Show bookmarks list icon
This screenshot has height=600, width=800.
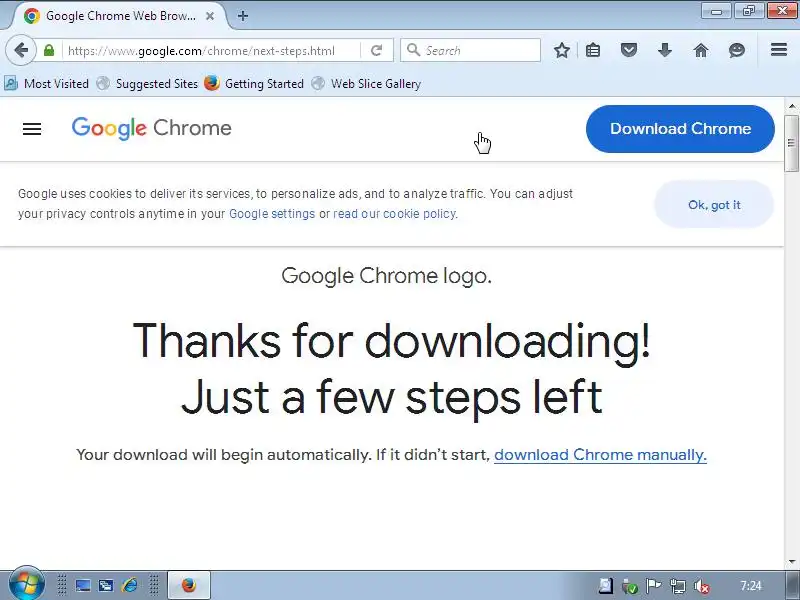pos(593,50)
